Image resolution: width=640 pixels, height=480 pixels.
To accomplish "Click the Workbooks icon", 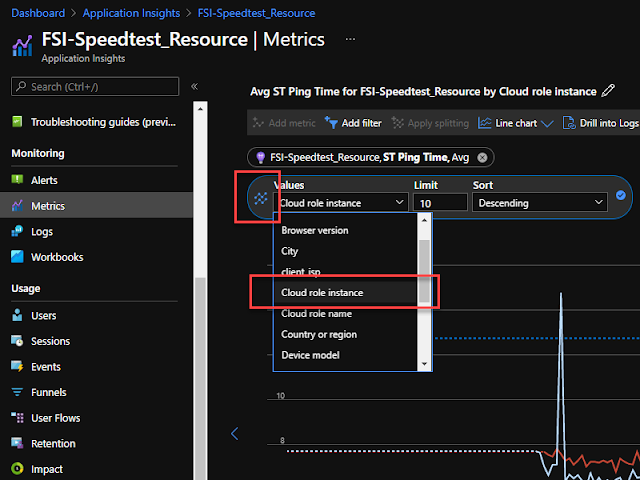I will 18,257.
